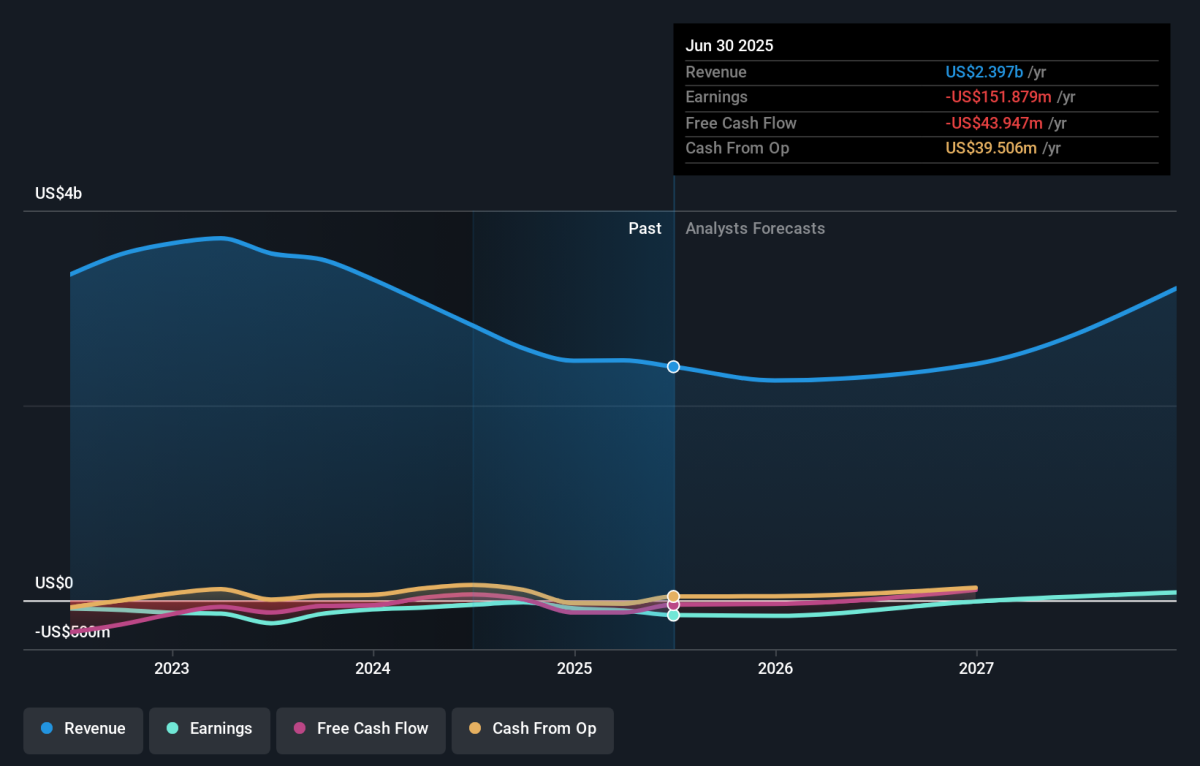Click the 2027 x-axis label
This screenshot has height=766, width=1200.
click(976, 668)
